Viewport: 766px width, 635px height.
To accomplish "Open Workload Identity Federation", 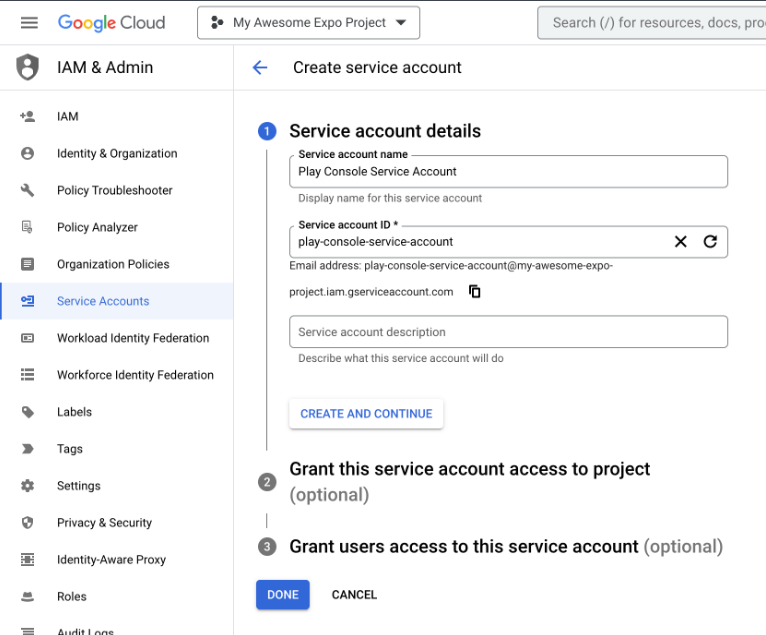I will pos(133,338).
